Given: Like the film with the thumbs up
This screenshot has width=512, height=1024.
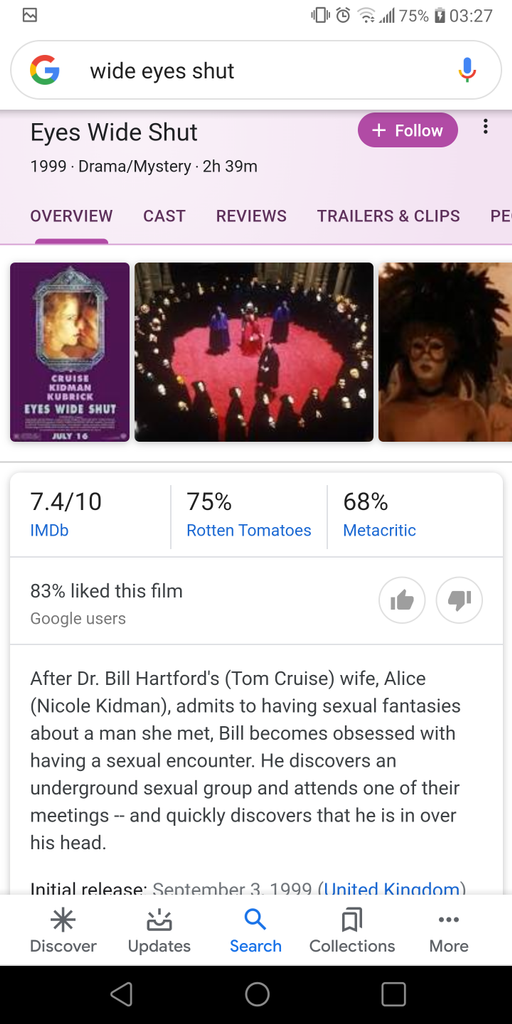Looking at the screenshot, I should click(x=402, y=600).
